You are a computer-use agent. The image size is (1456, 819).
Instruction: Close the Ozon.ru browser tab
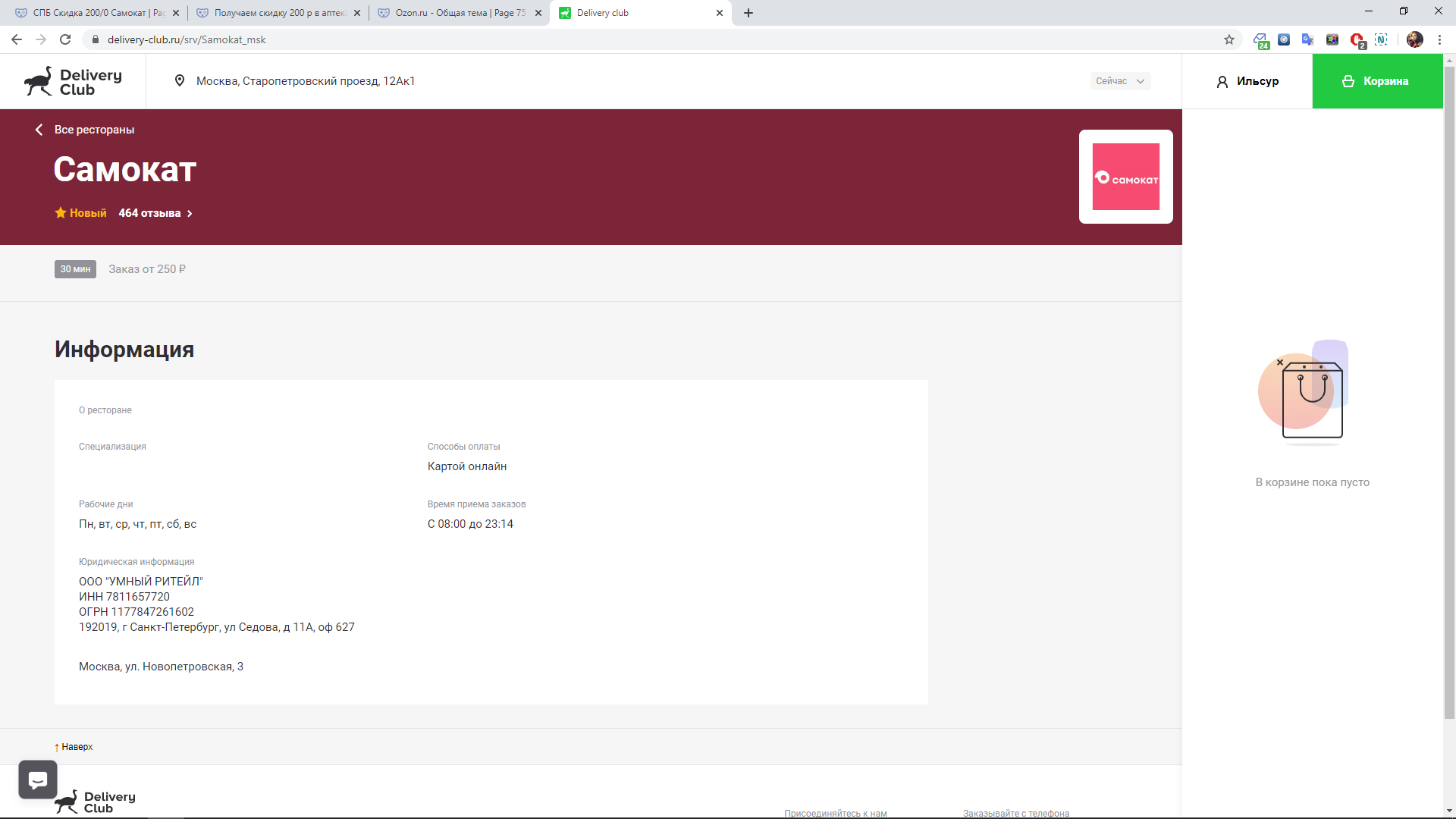(538, 13)
